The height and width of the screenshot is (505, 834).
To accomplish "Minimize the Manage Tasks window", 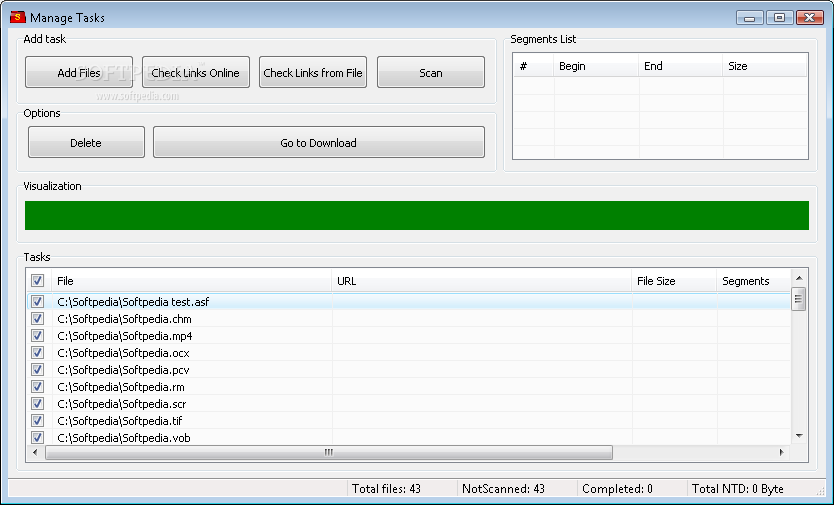I will coord(750,18).
